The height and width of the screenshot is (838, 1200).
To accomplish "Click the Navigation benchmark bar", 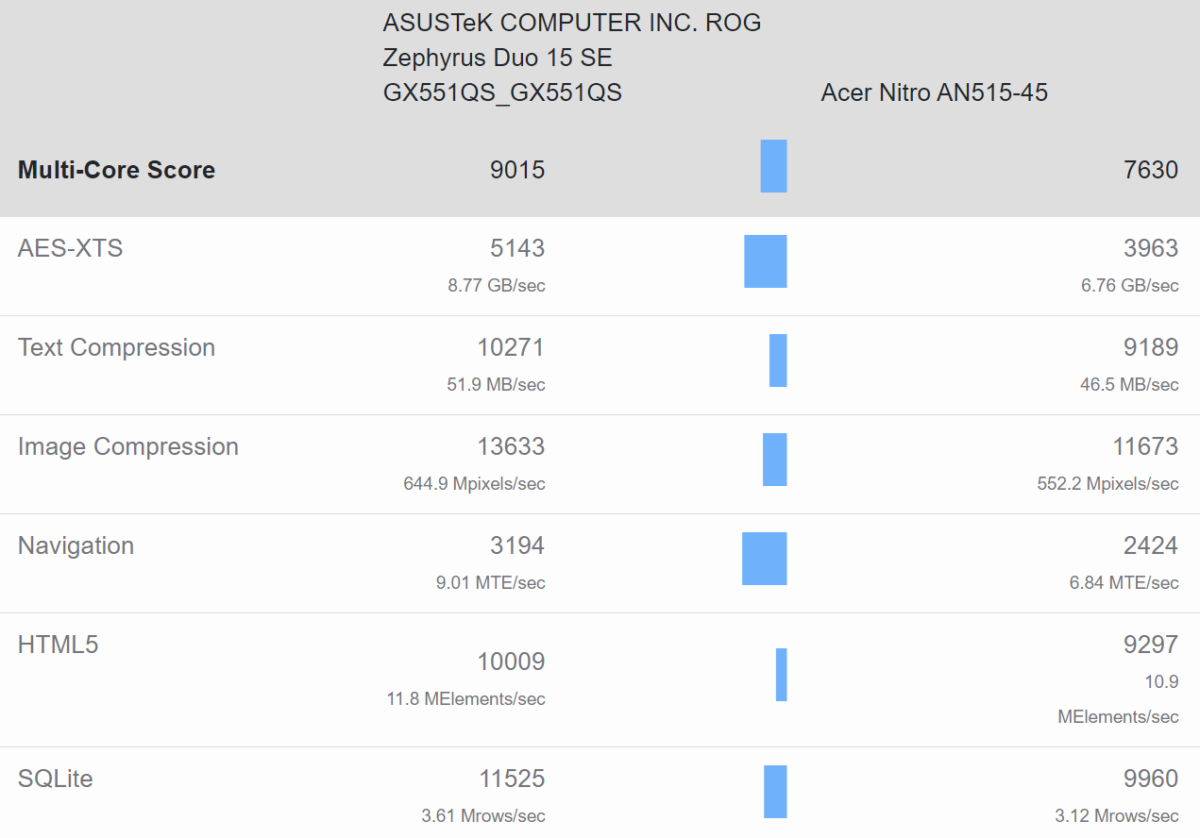I will [x=765, y=556].
